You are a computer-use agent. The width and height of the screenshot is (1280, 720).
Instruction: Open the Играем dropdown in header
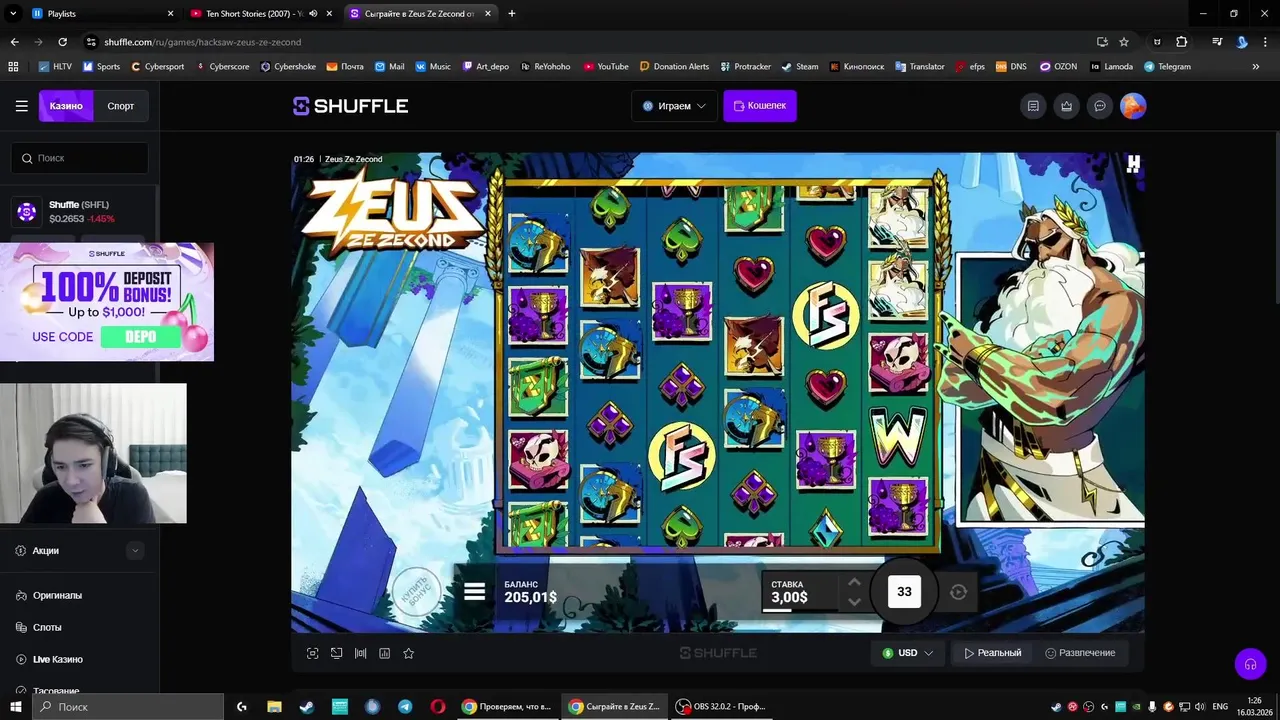pos(674,106)
